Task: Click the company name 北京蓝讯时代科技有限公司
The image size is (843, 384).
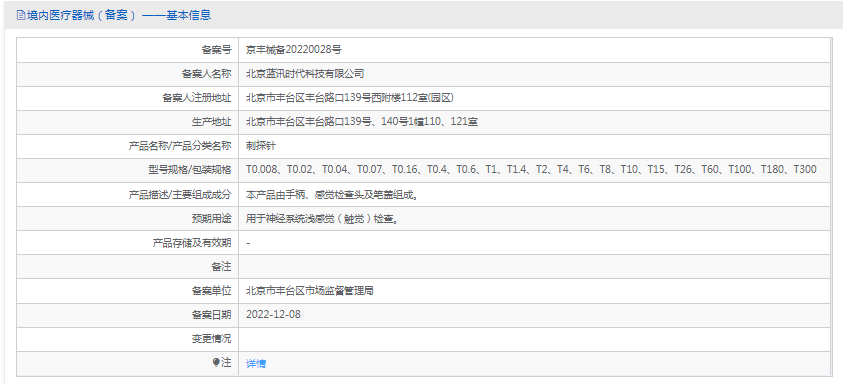Action: coord(305,74)
